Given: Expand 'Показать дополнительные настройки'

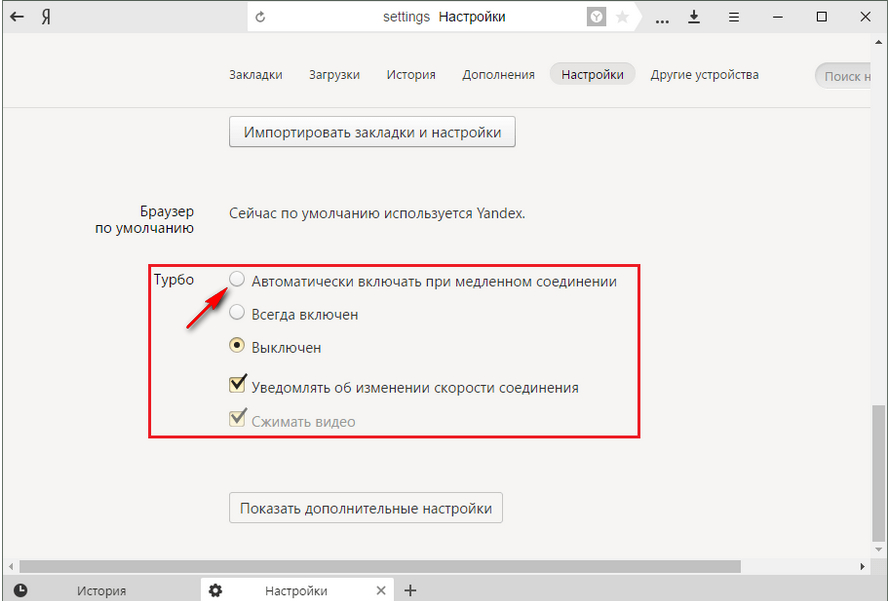Looking at the screenshot, I should pos(366,508).
